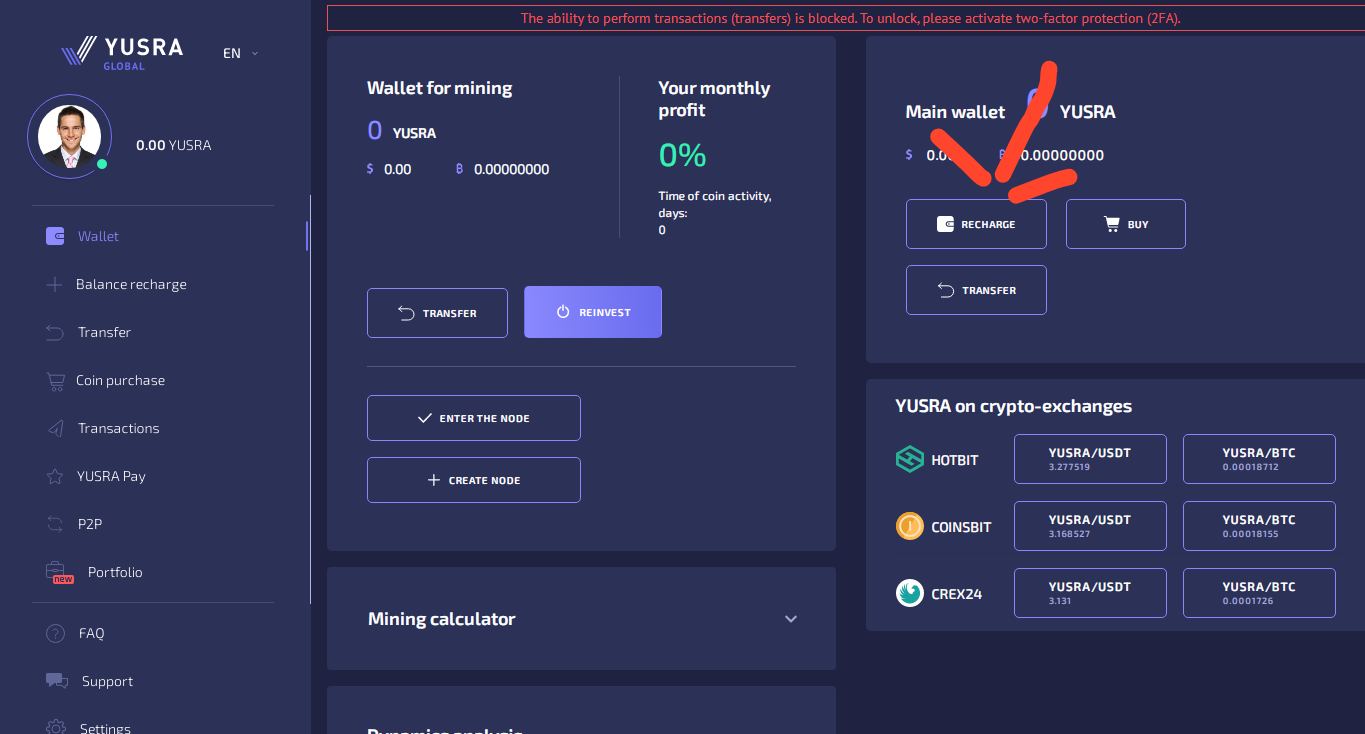Image resolution: width=1365 pixels, height=734 pixels.
Task: Click the Transfer arrow icon in sidebar
Action: coord(55,332)
